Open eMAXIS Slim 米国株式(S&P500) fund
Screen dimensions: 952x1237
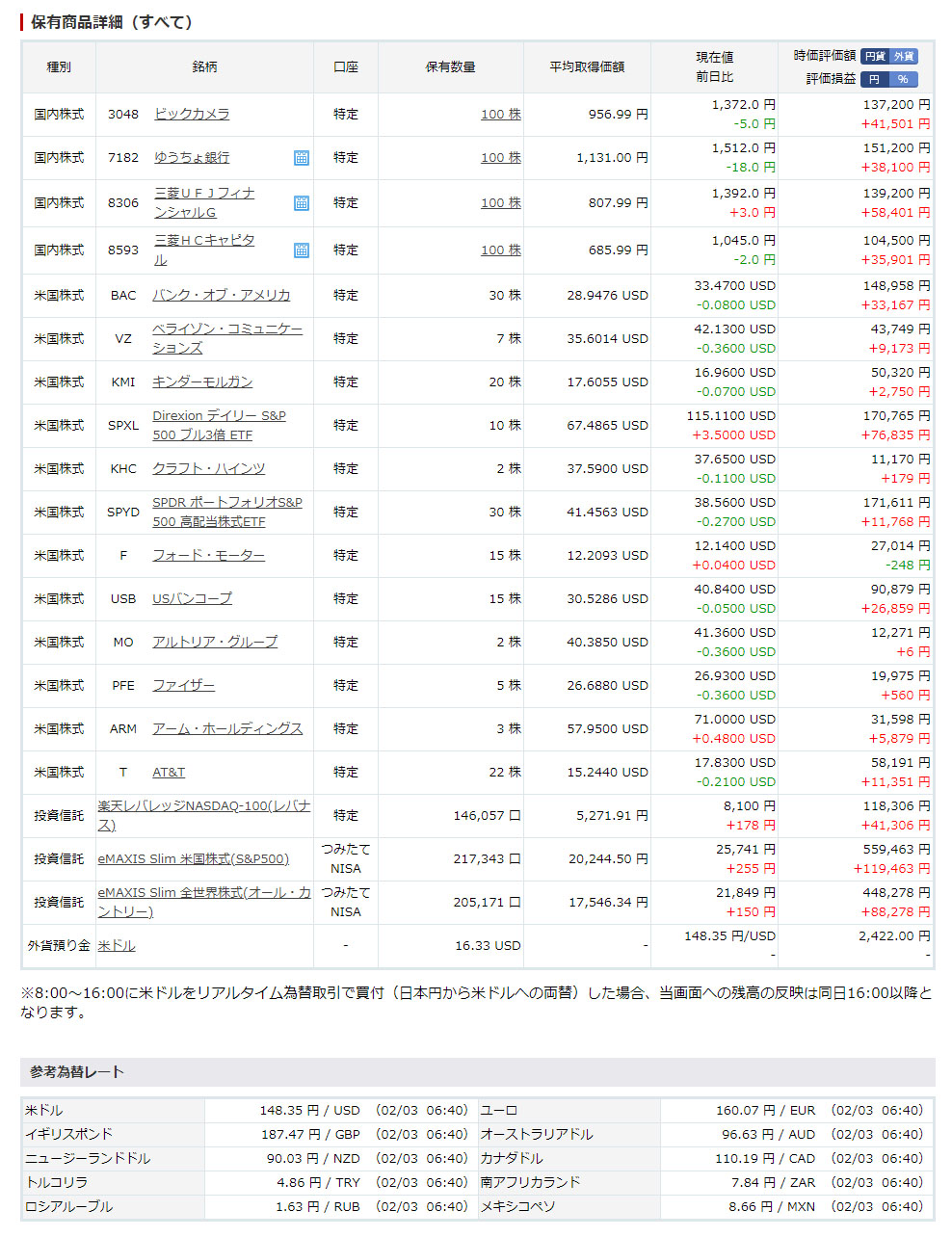[x=193, y=859]
